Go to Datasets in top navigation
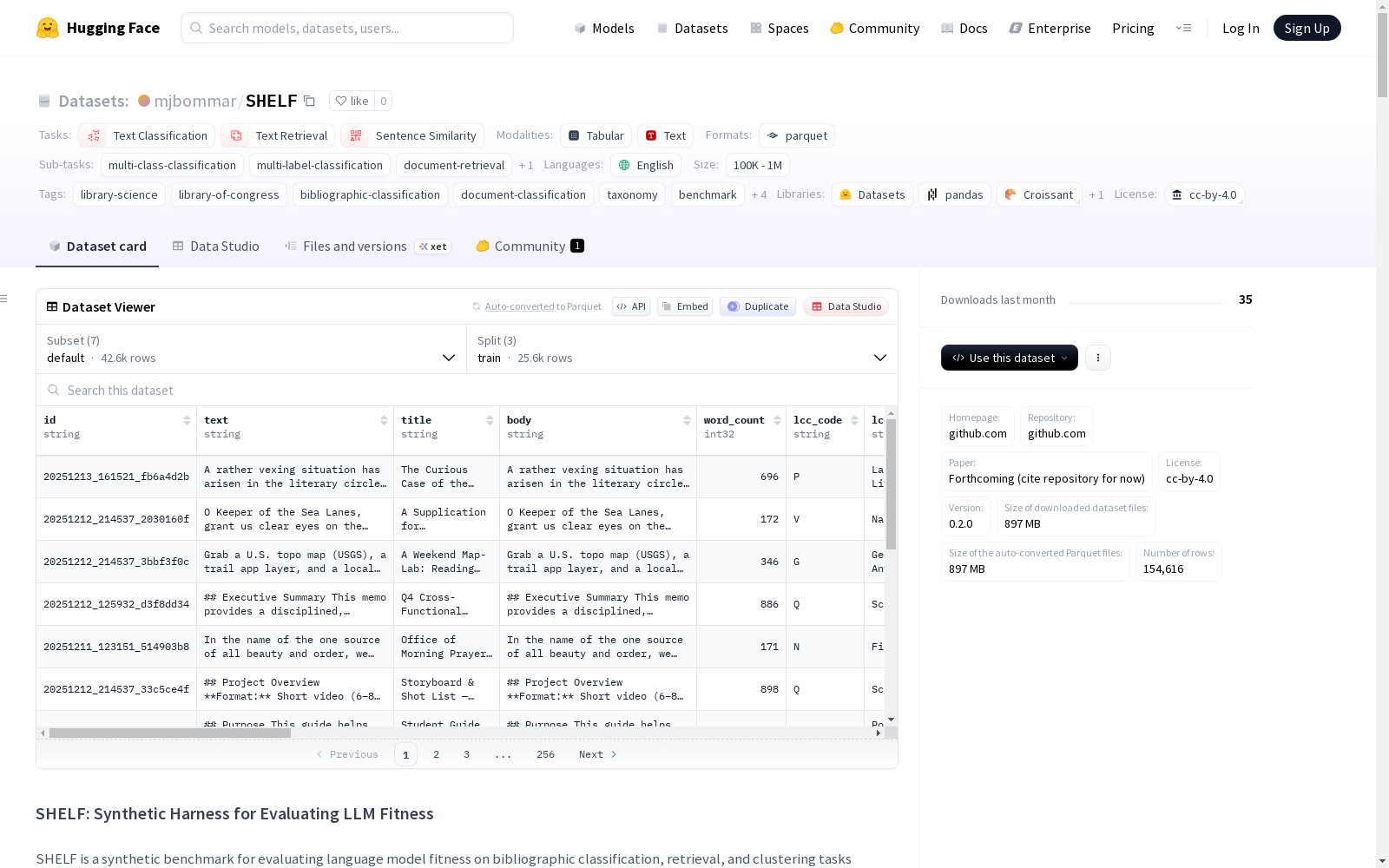The image size is (1389, 868). coord(692,28)
